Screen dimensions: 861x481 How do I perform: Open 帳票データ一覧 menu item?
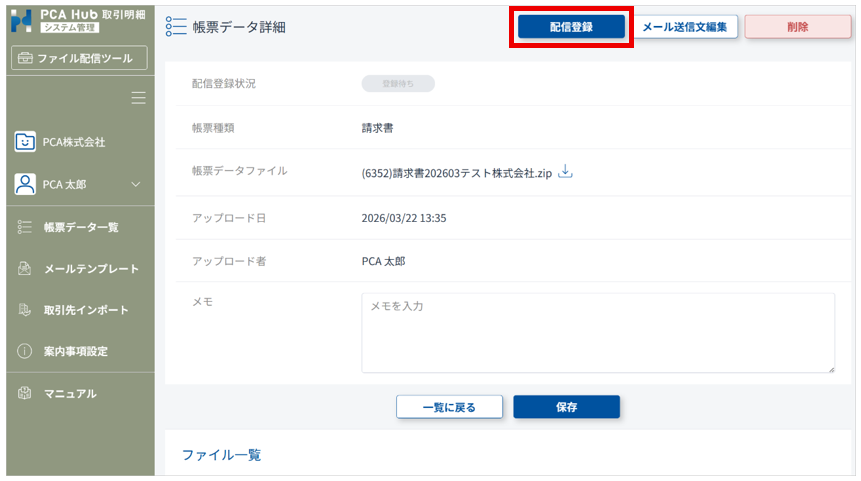click(x=81, y=227)
